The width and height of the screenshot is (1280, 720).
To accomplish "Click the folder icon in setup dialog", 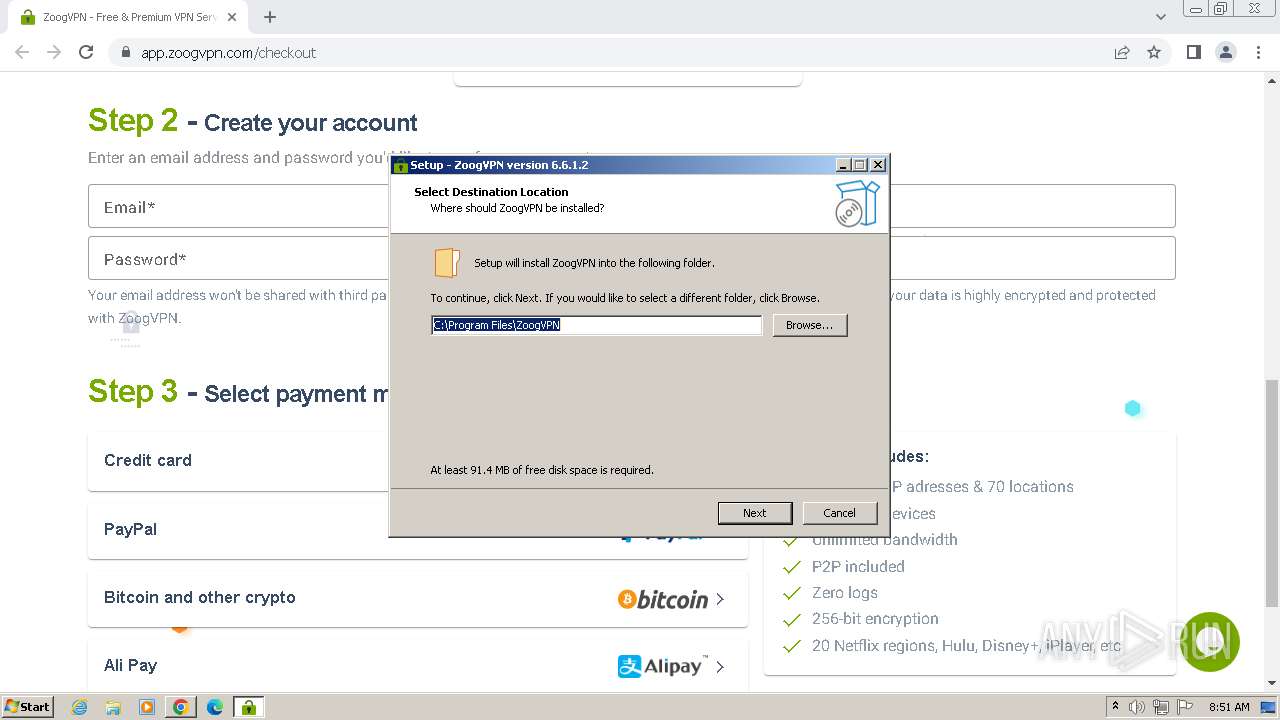I will pyautogui.click(x=446, y=263).
